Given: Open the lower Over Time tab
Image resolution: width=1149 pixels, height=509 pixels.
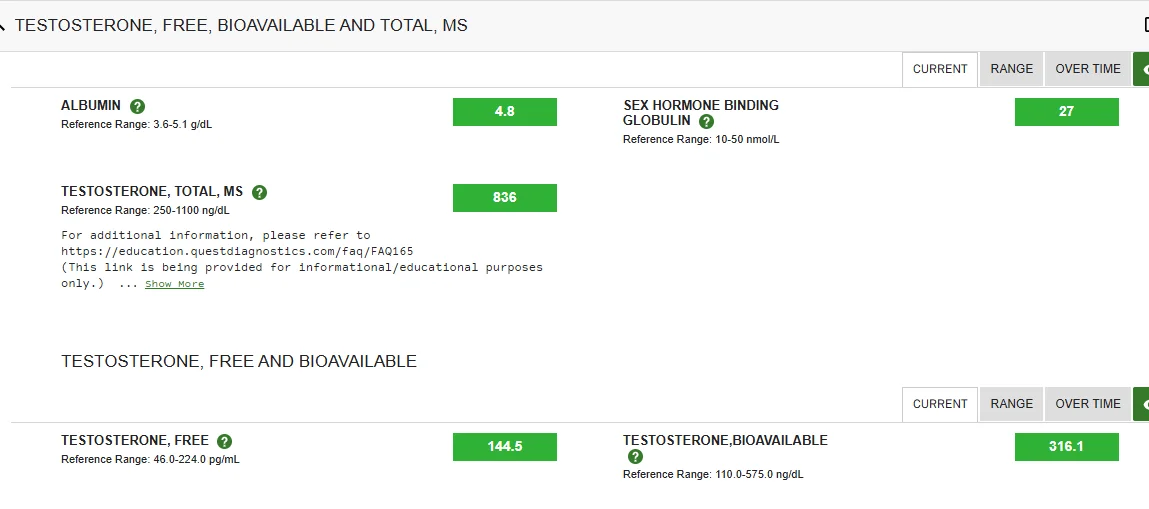Looking at the screenshot, I should click(1088, 404).
